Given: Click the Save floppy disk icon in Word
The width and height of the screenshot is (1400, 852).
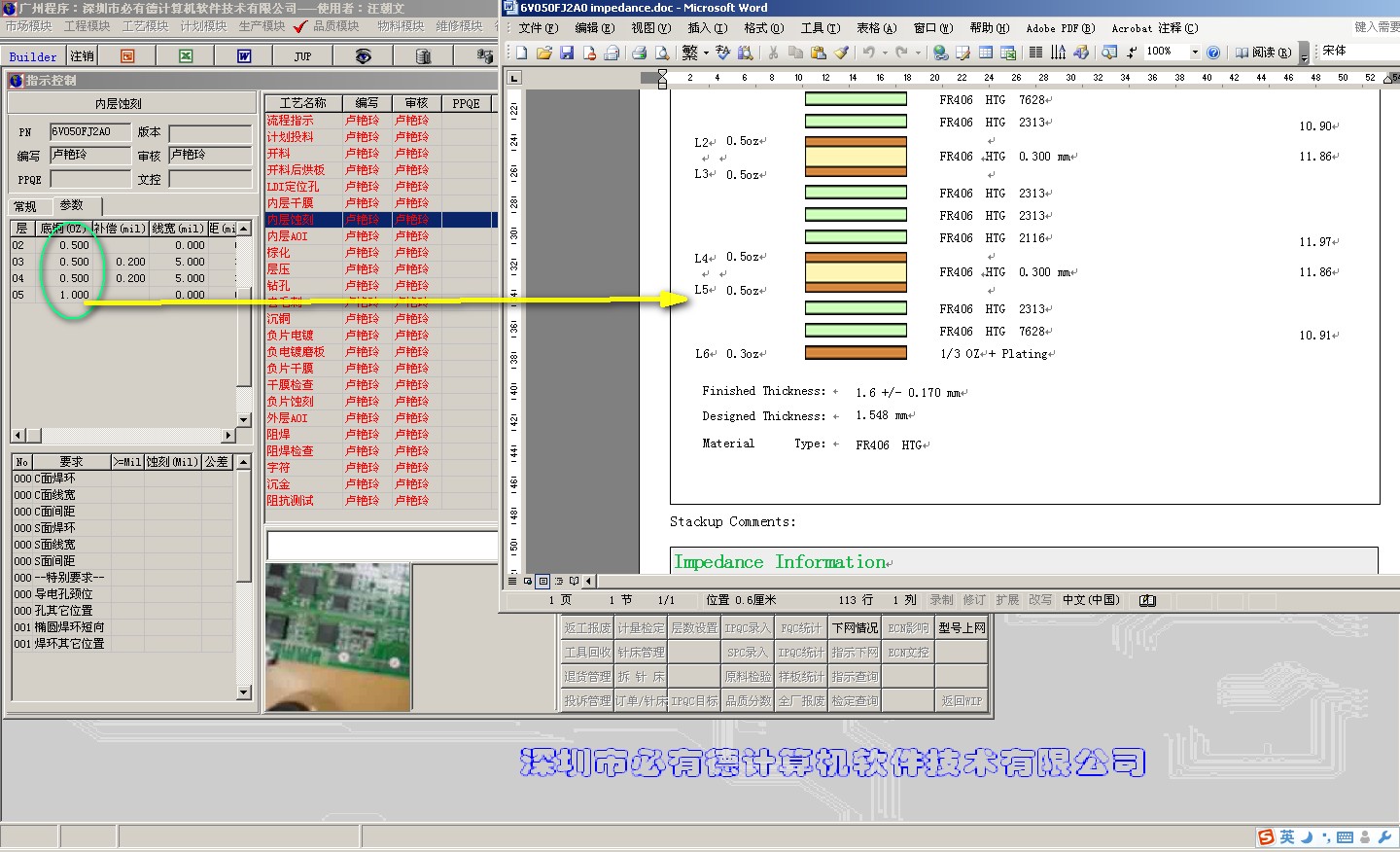Looking at the screenshot, I should [567, 53].
